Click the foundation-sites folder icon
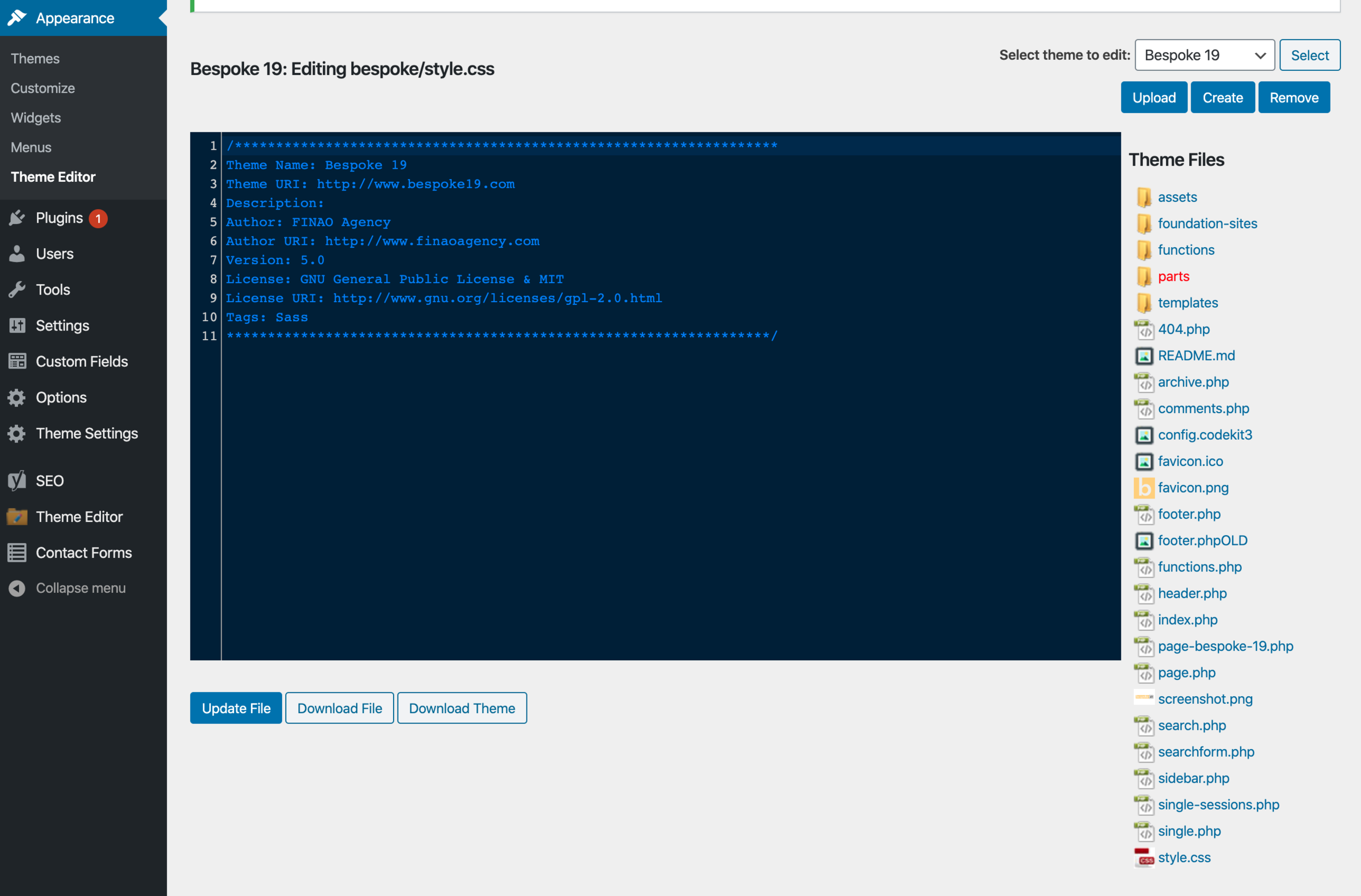The height and width of the screenshot is (896, 1361). pyautogui.click(x=1144, y=224)
